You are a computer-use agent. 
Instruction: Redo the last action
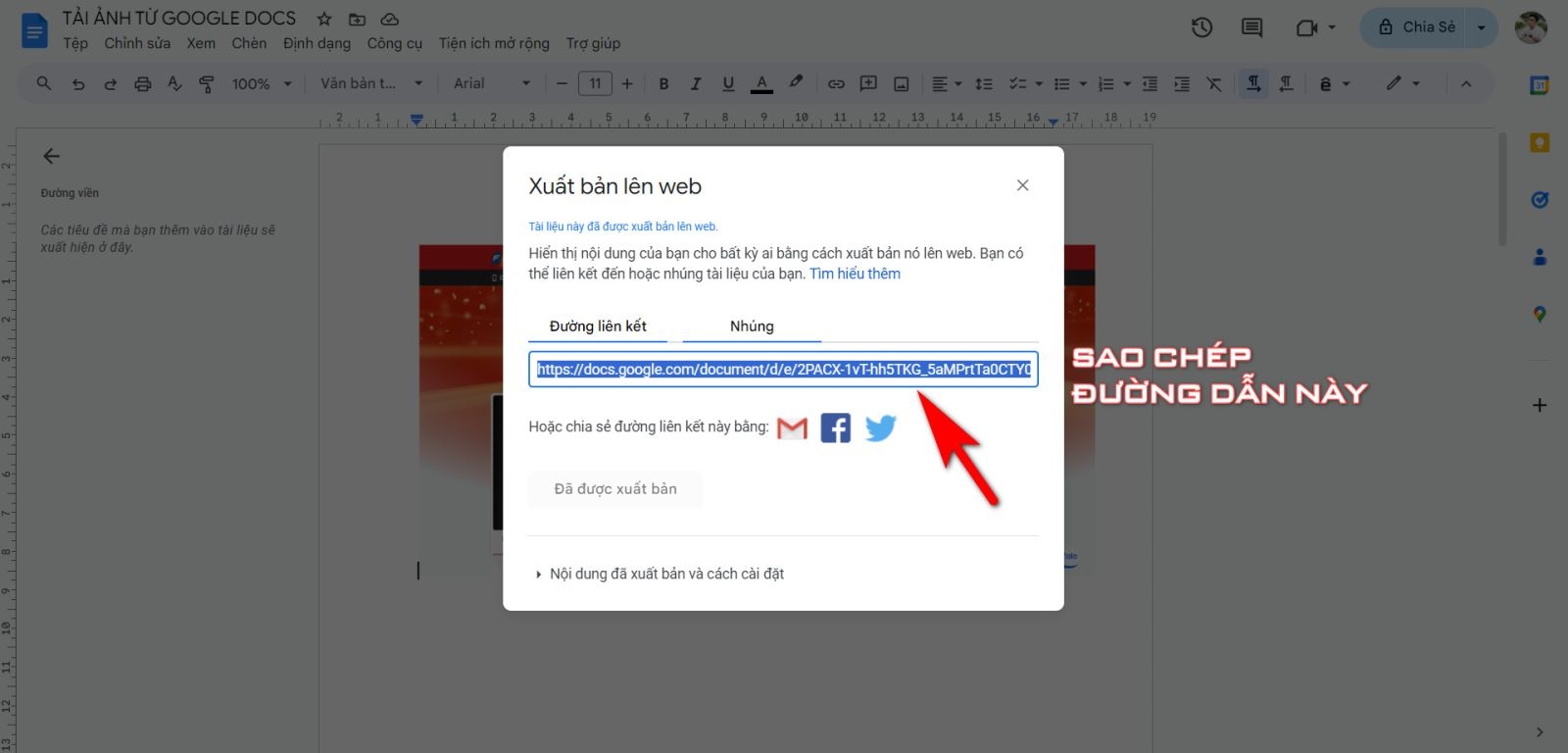pyautogui.click(x=111, y=83)
